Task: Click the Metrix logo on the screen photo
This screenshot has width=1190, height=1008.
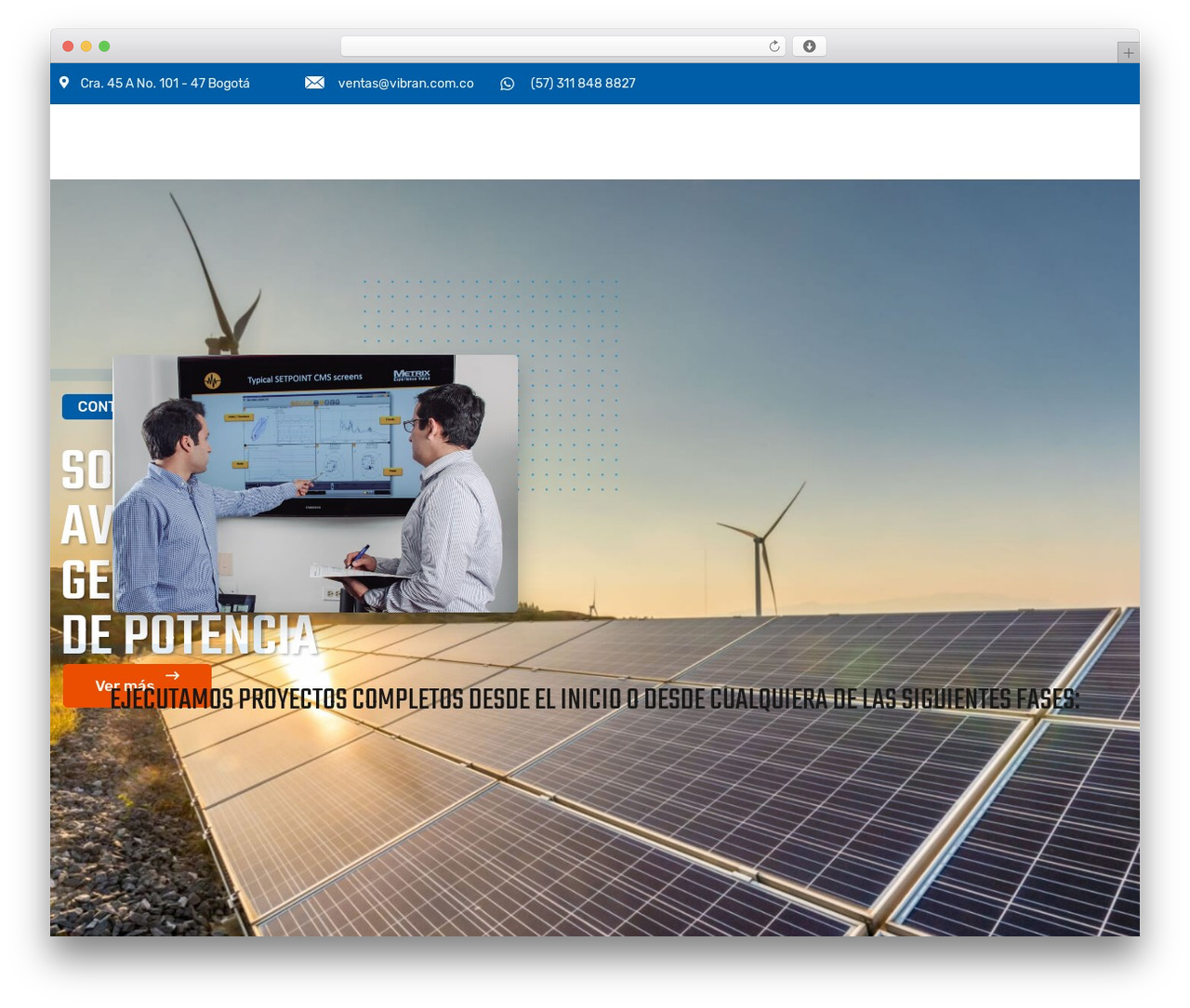Action: [411, 375]
